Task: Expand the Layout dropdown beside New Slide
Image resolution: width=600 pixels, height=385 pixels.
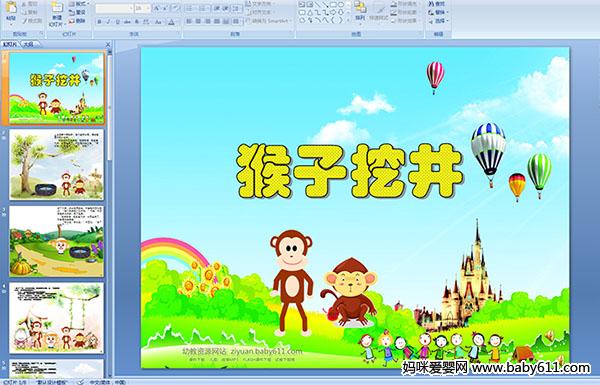Action: (79, 4)
